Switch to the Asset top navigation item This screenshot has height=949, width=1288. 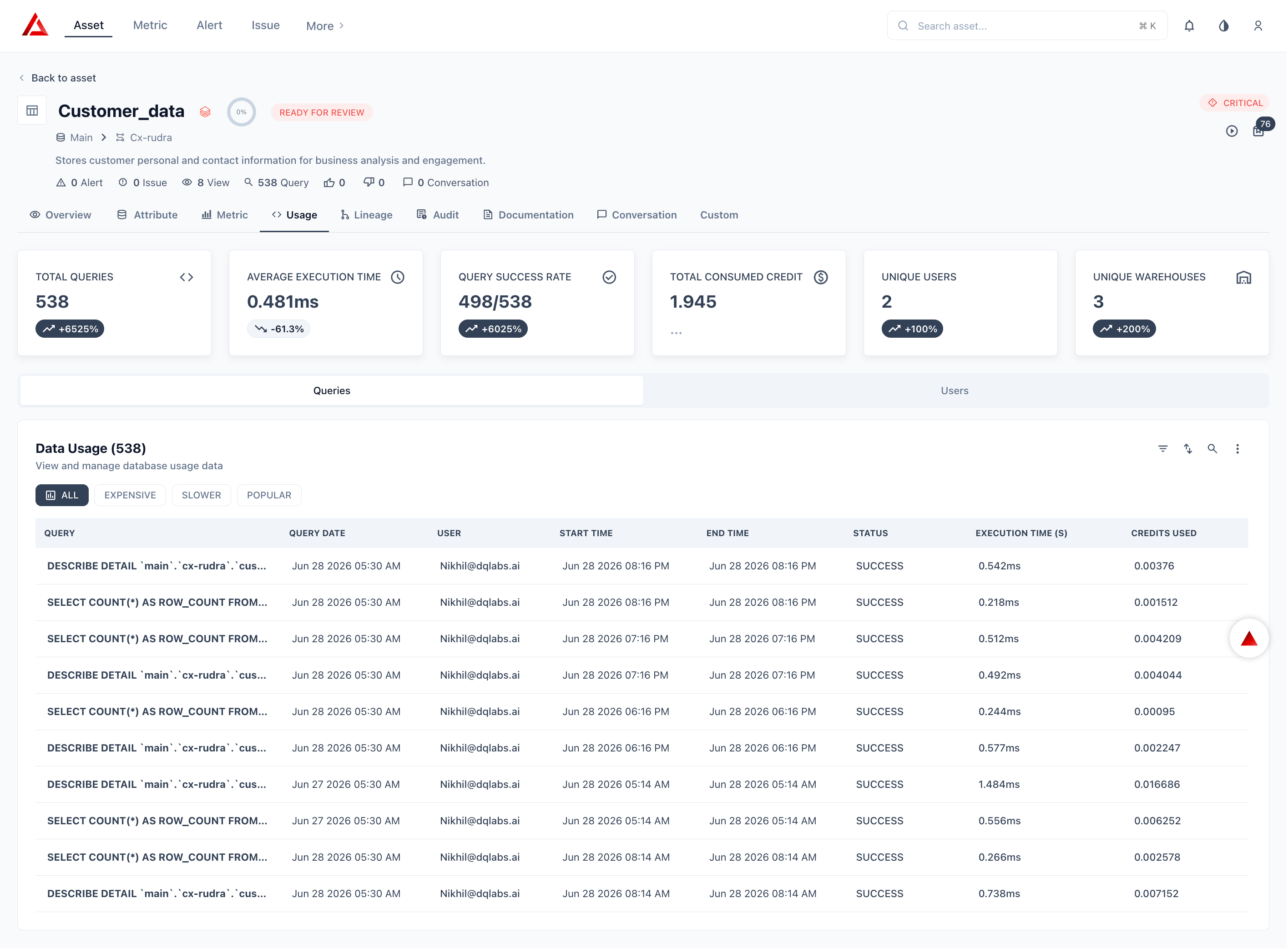click(x=88, y=25)
